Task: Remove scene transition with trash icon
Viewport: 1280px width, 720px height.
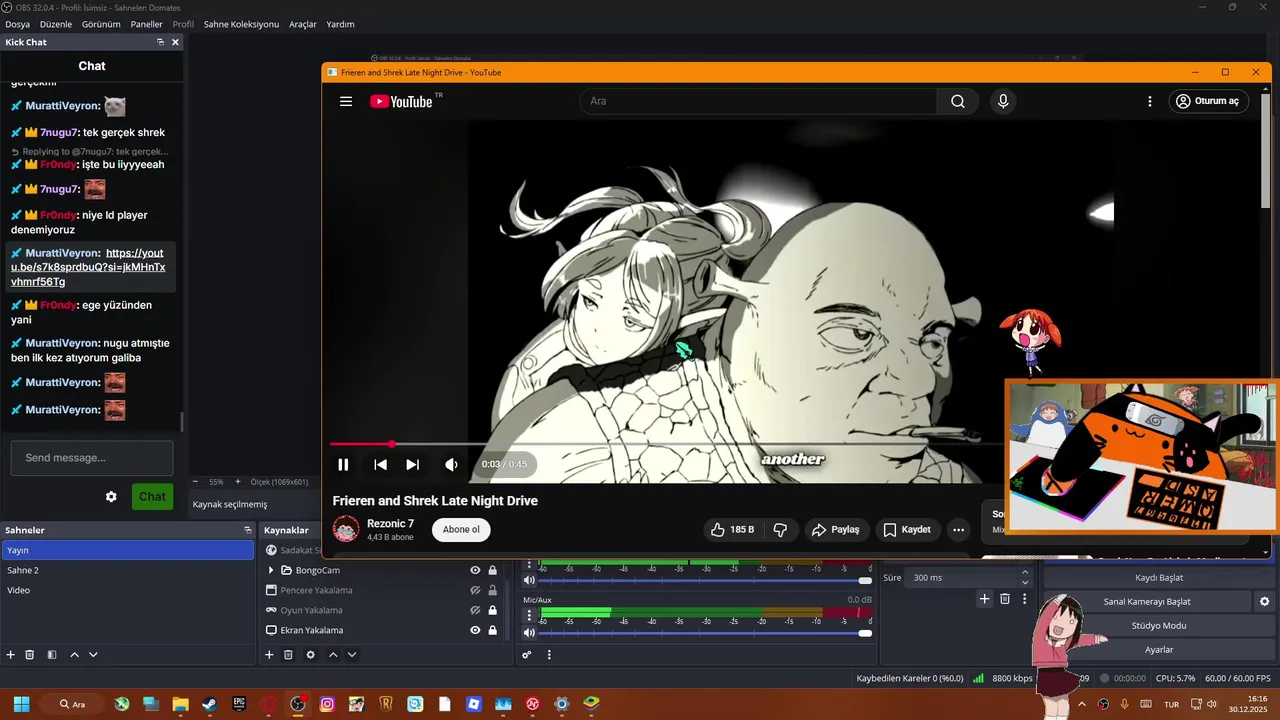Action: [x=1005, y=599]
